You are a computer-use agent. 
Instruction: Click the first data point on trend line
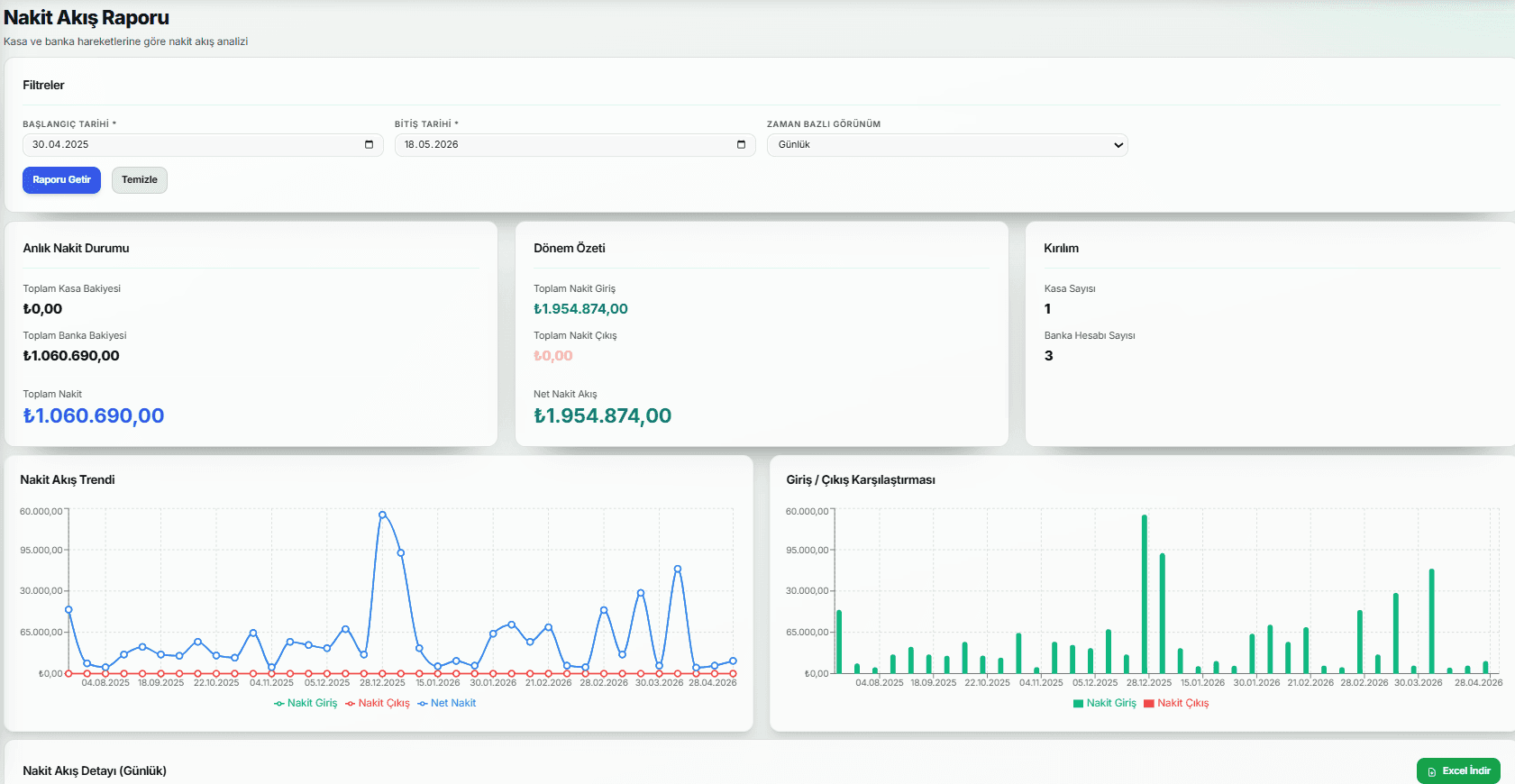68,610
